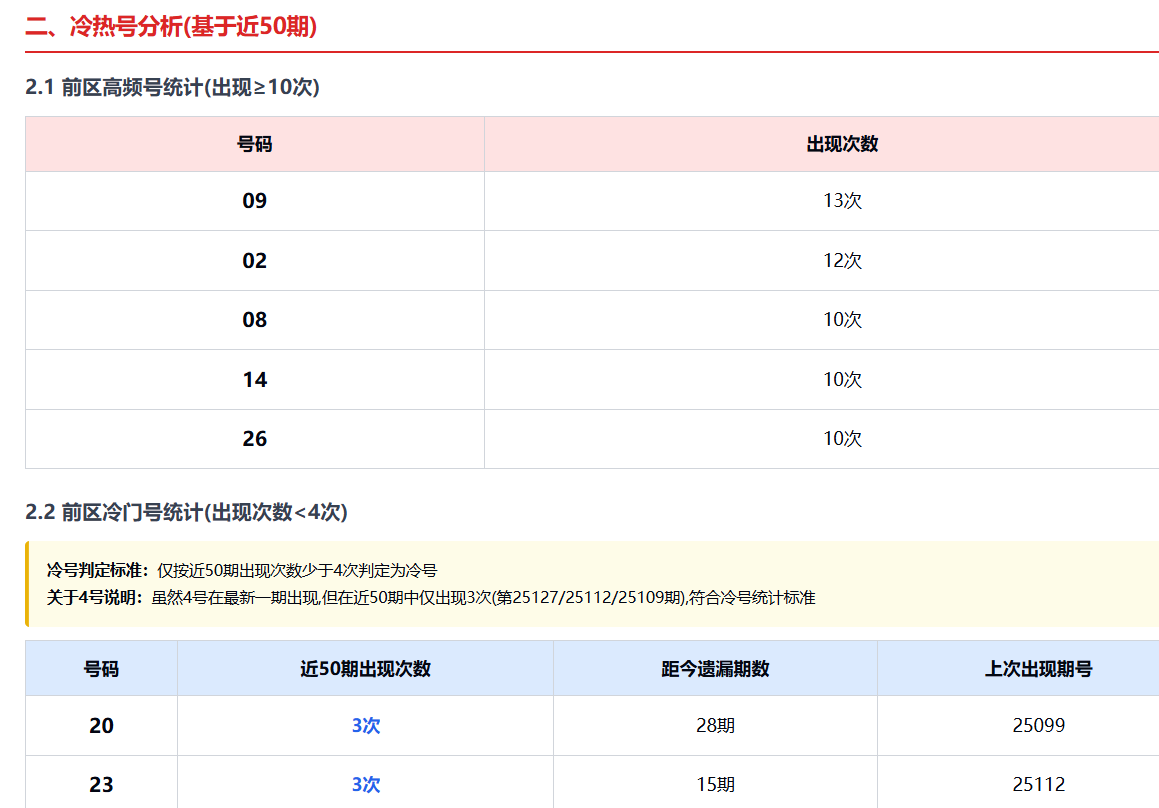Select number 09 in the high-frequency table
The height and width of the screenshot is (808, 1159).
point(254,201)
